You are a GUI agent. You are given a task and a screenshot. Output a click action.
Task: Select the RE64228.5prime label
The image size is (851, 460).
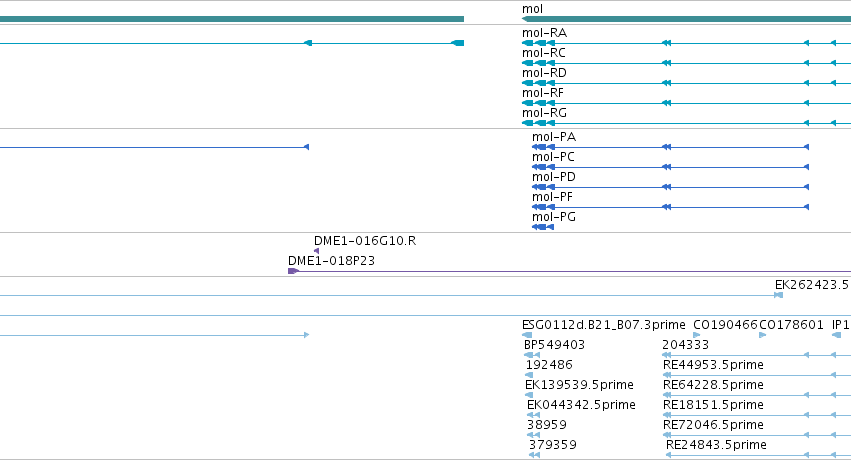(713, 385)
